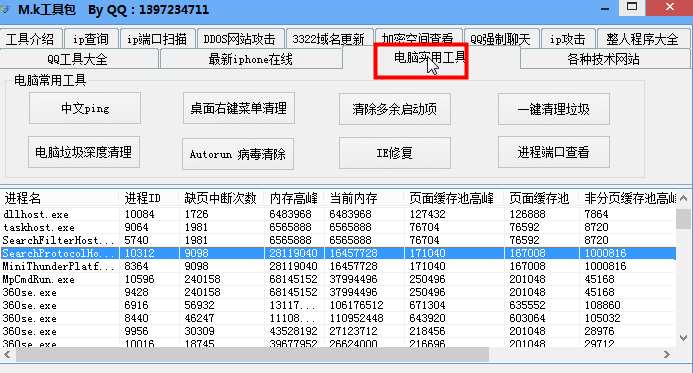Select 360se.exe with process ID 6916

coord(338,305)
